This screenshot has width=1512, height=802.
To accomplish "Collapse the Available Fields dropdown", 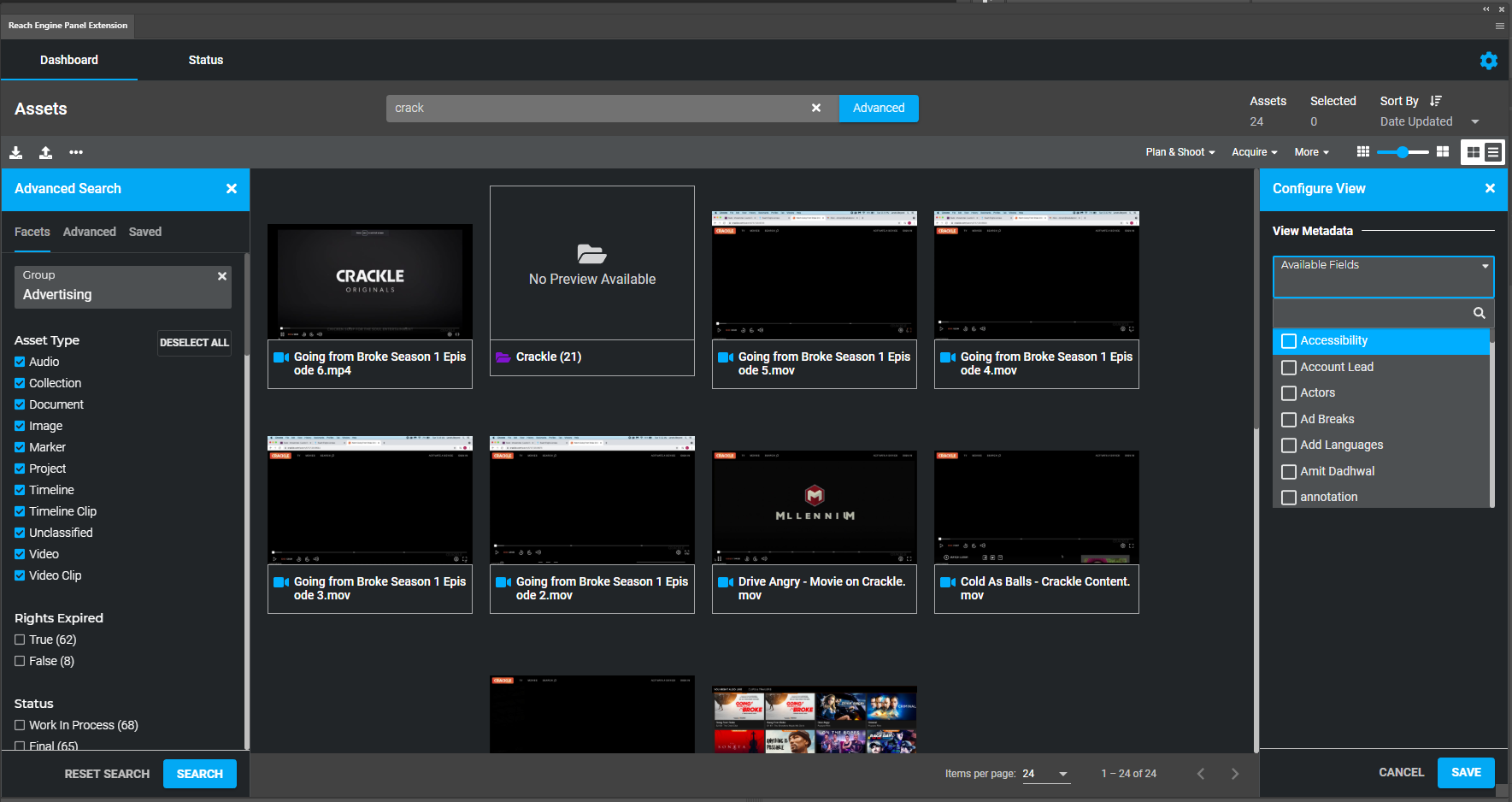I will [x=1486, y=266].
